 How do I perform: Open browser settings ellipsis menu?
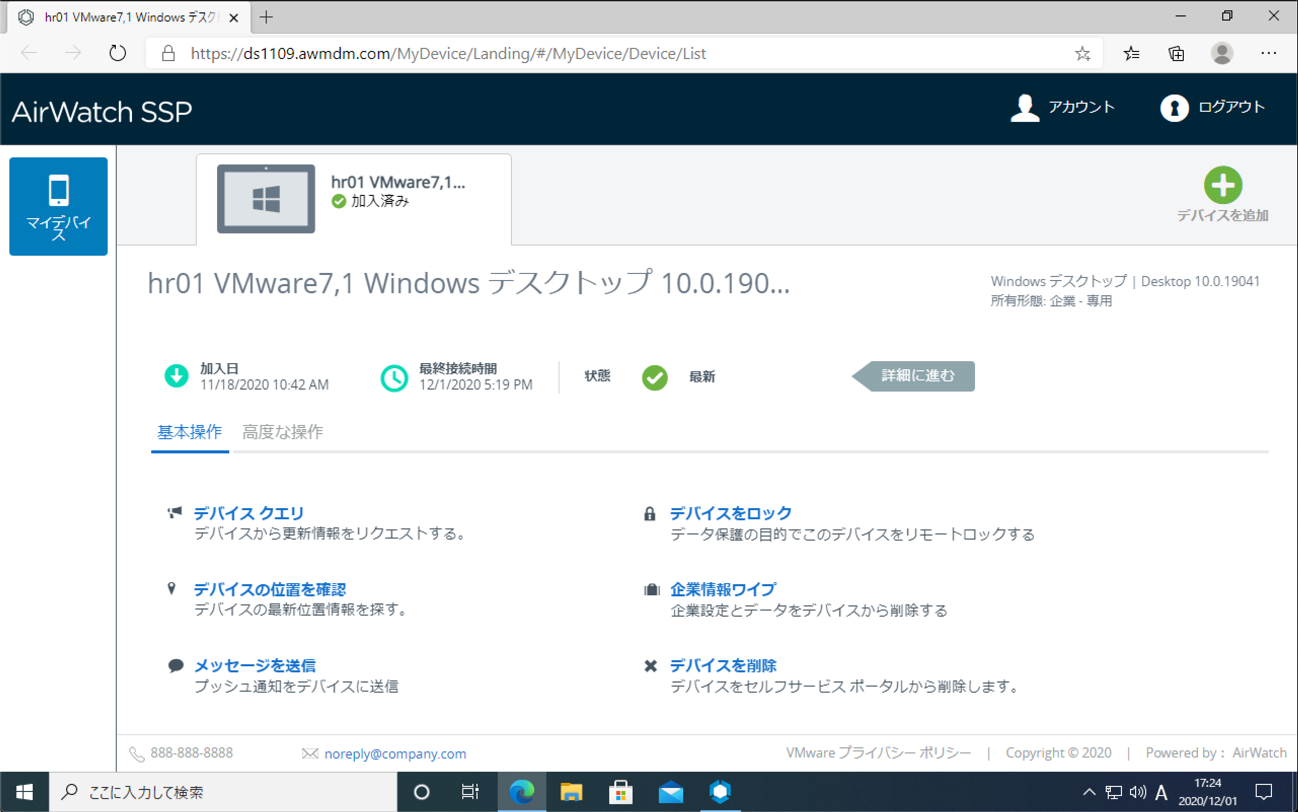(1268, 54)
